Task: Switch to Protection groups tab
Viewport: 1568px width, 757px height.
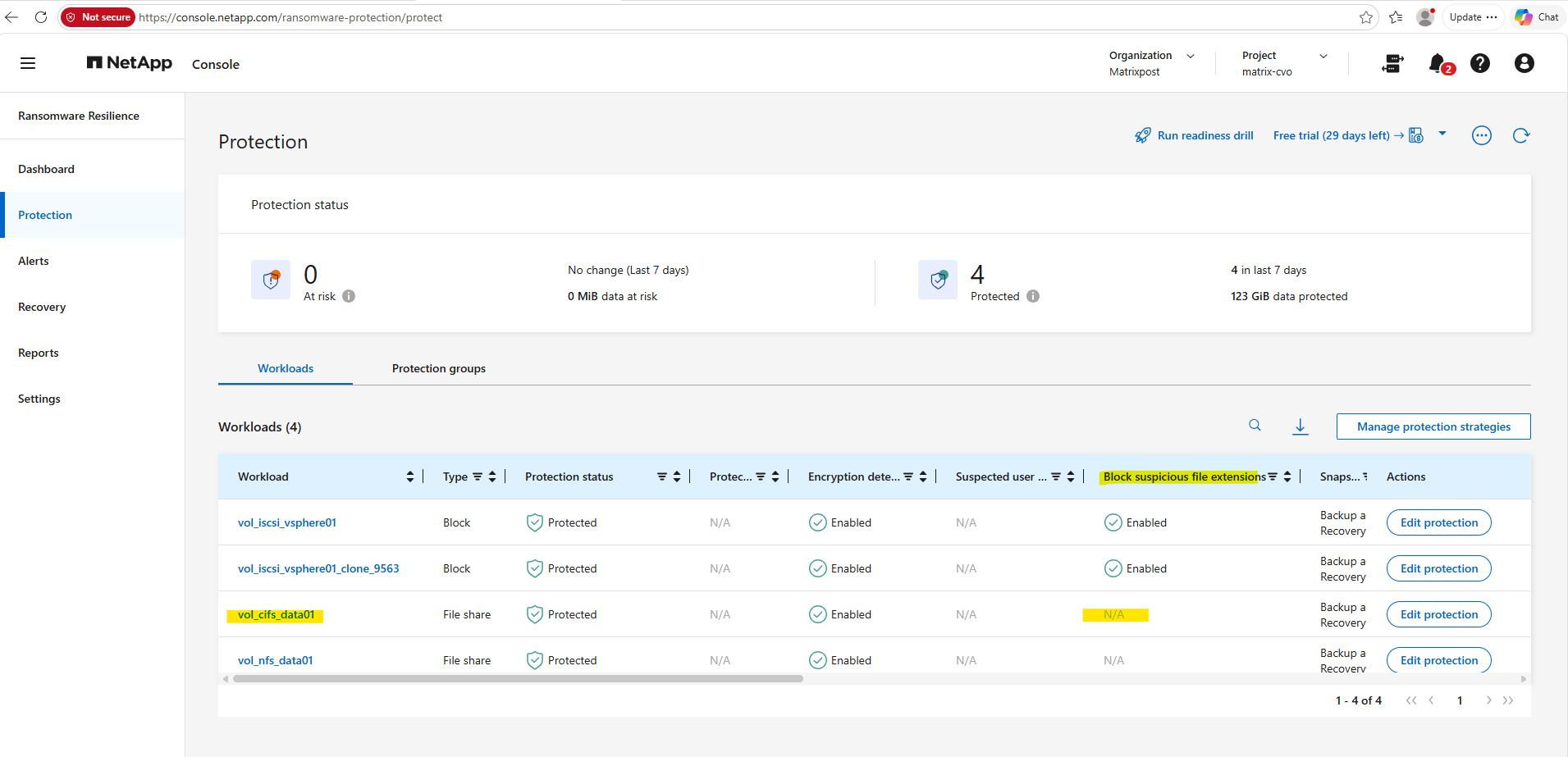Action: coord(439,368)
